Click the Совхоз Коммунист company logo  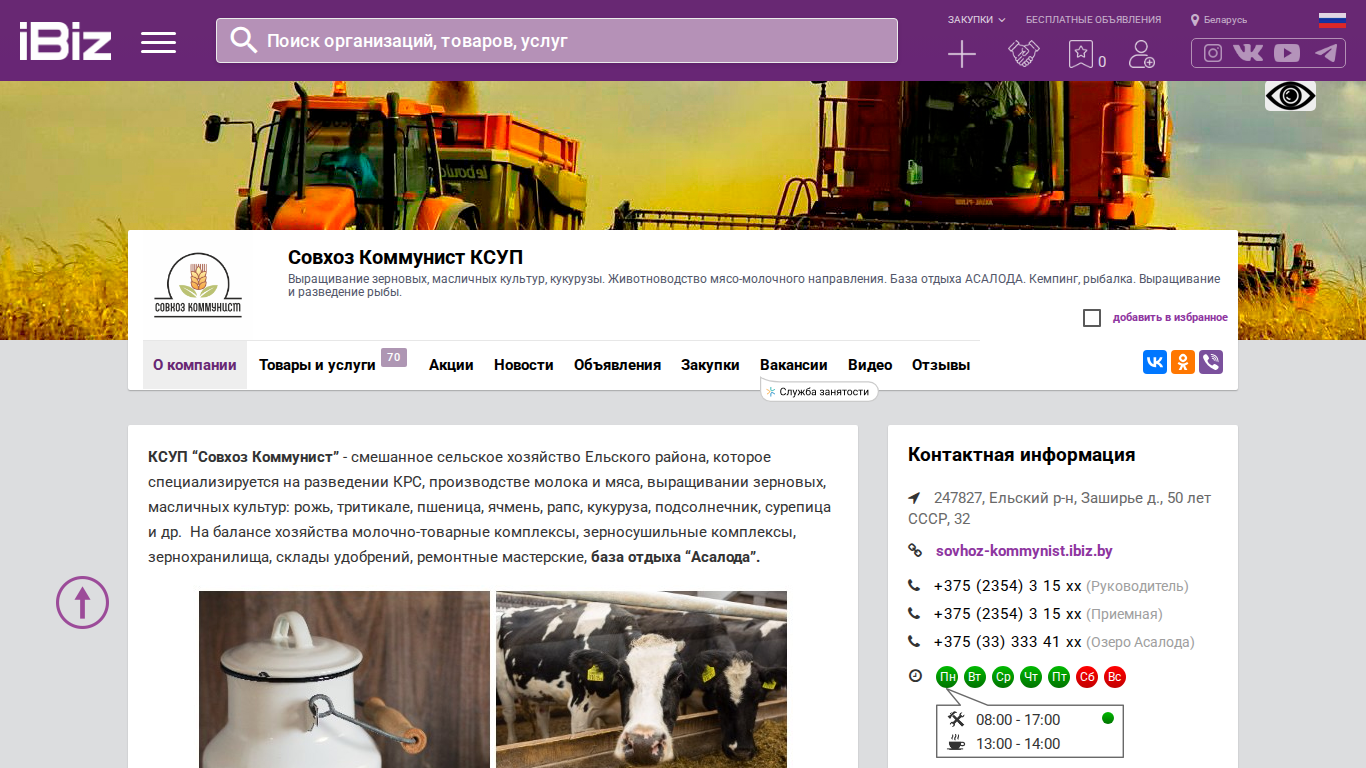click(x=198, y=287)
